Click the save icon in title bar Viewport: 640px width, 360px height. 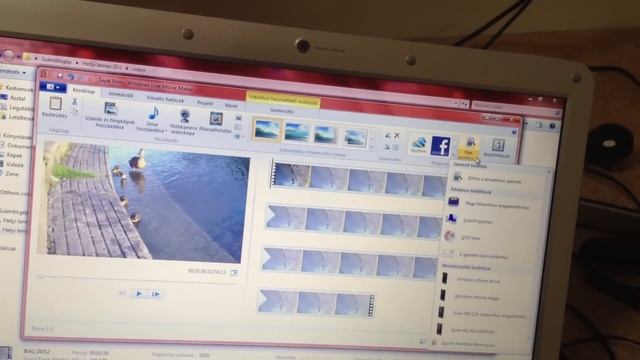[x=60, y=76]
